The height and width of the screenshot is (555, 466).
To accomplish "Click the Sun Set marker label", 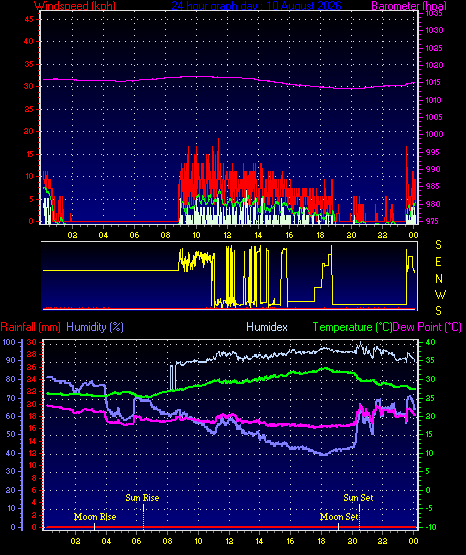I will (358, 498).
